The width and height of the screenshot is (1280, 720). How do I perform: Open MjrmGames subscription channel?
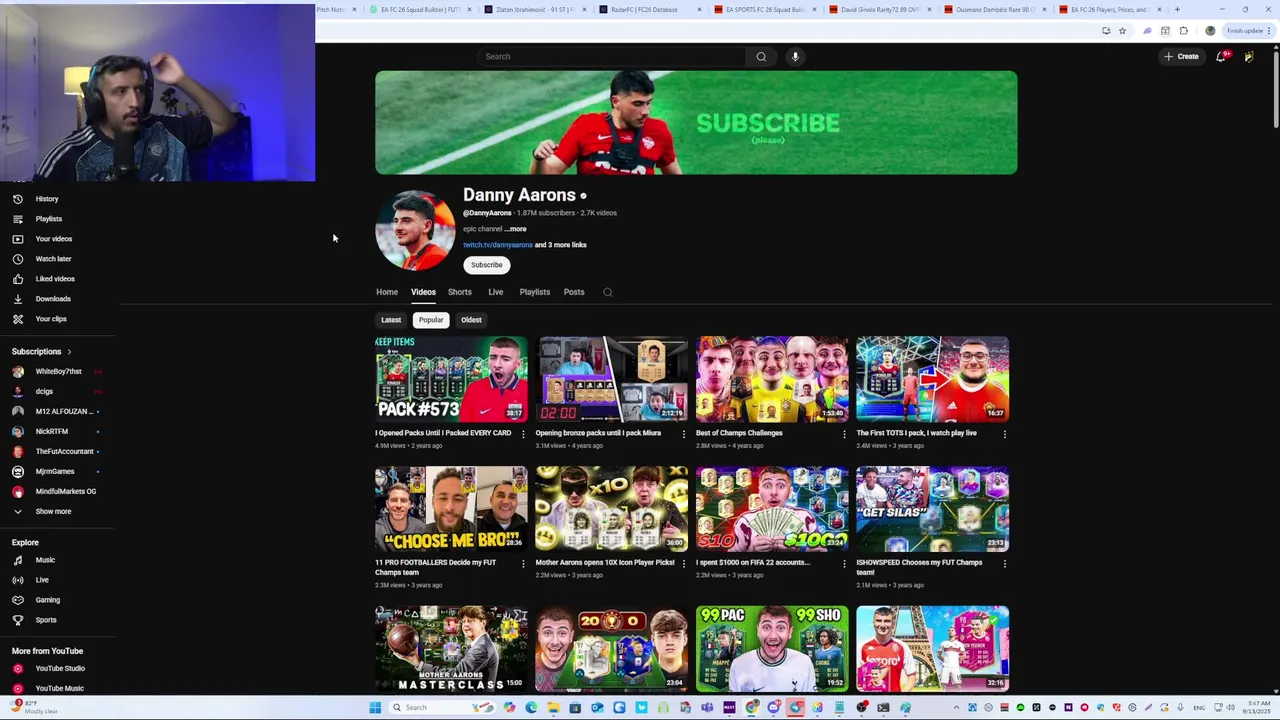54,472
